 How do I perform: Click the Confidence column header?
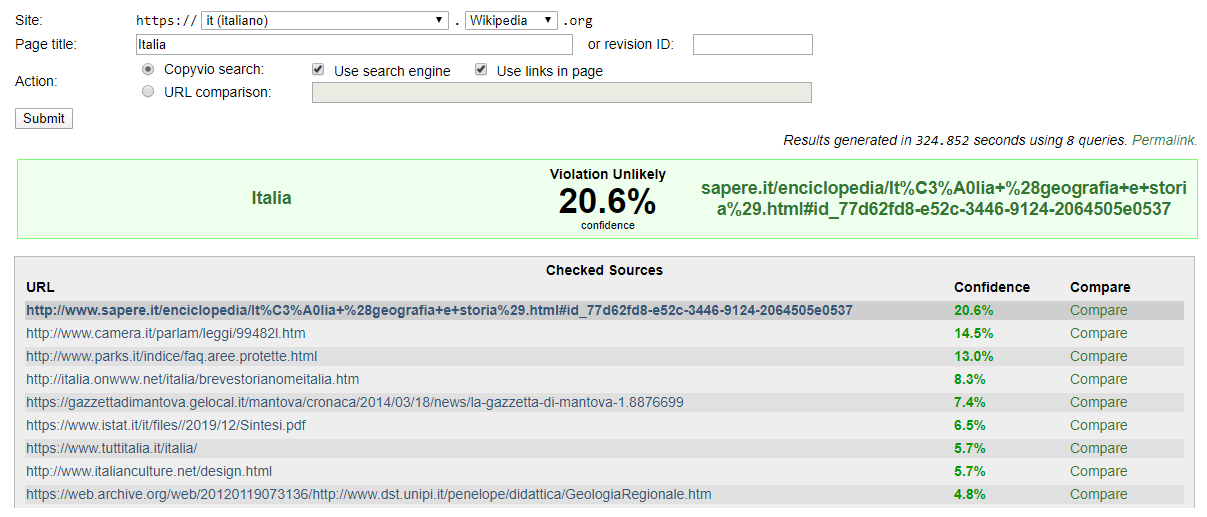point(992,287)
